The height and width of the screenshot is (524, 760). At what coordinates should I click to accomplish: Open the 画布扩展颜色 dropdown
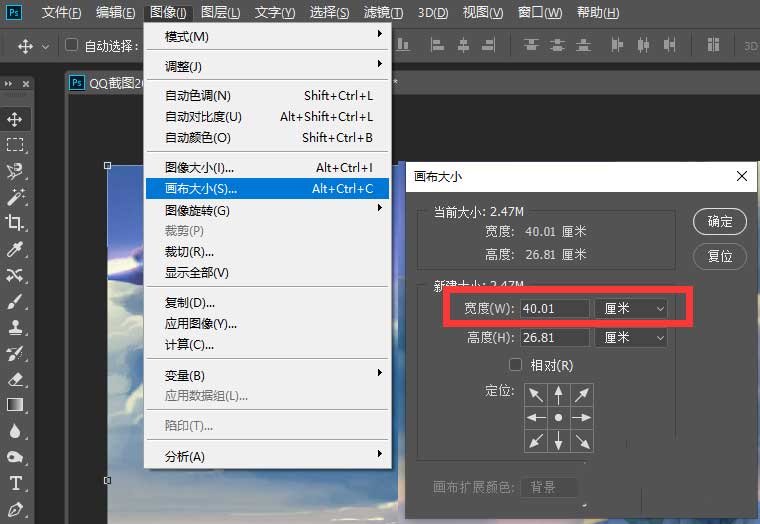549,487
